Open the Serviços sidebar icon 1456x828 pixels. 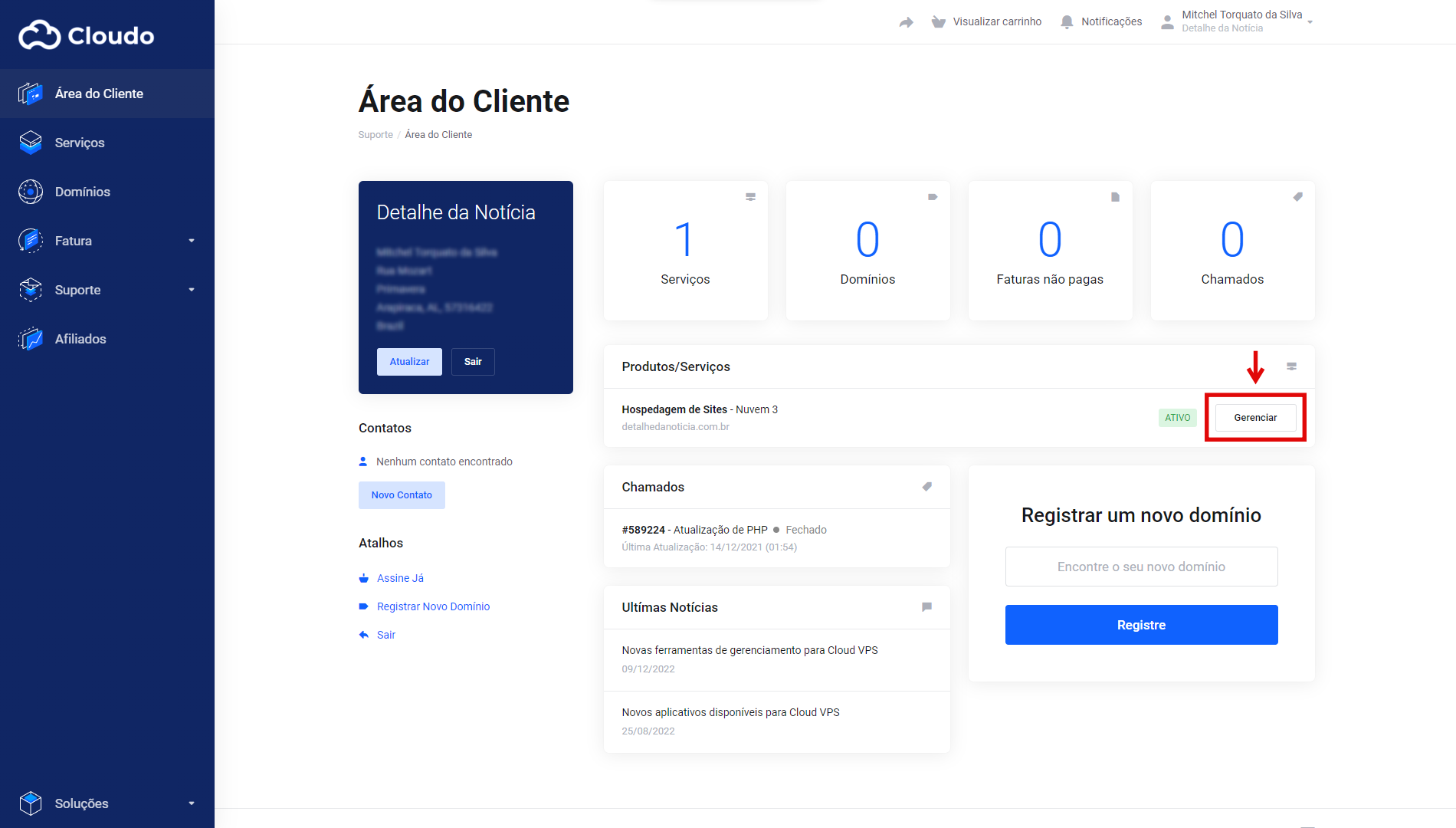click(x=31, y=143)
